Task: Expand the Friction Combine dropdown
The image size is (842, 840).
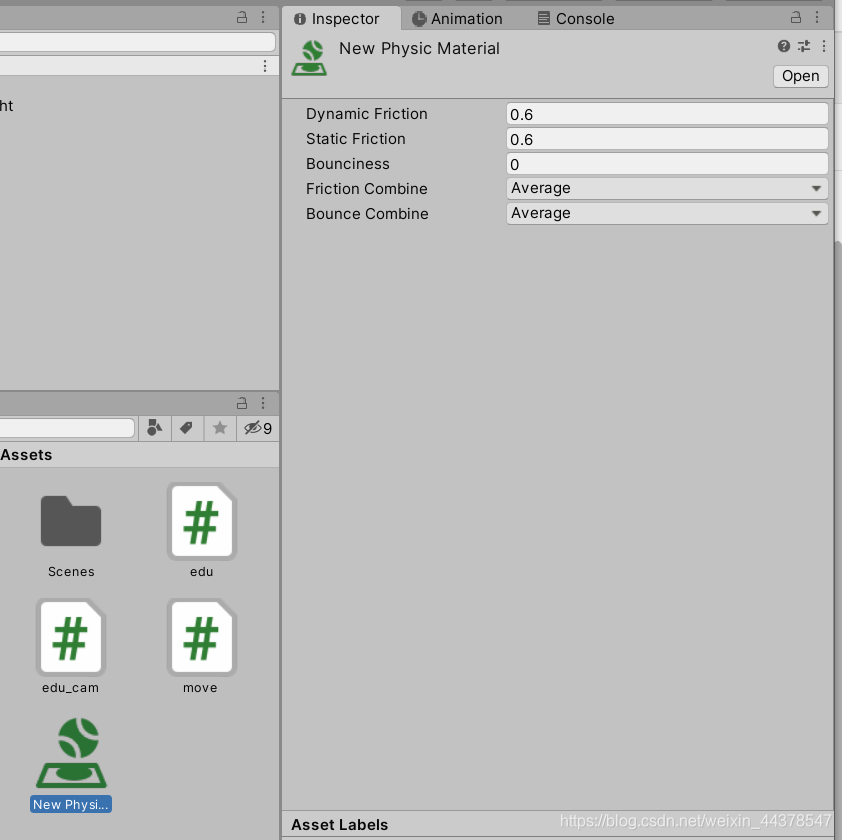Action: pos(667,189)
